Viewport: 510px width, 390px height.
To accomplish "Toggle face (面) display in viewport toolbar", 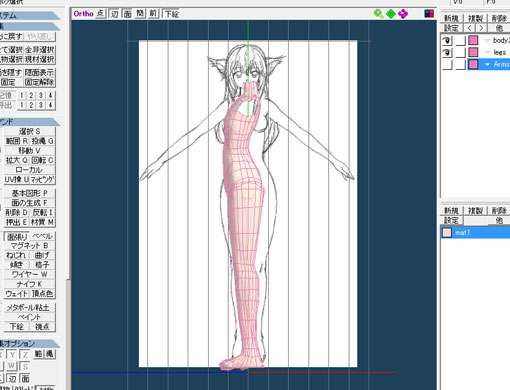I will (x=127, y=14).
